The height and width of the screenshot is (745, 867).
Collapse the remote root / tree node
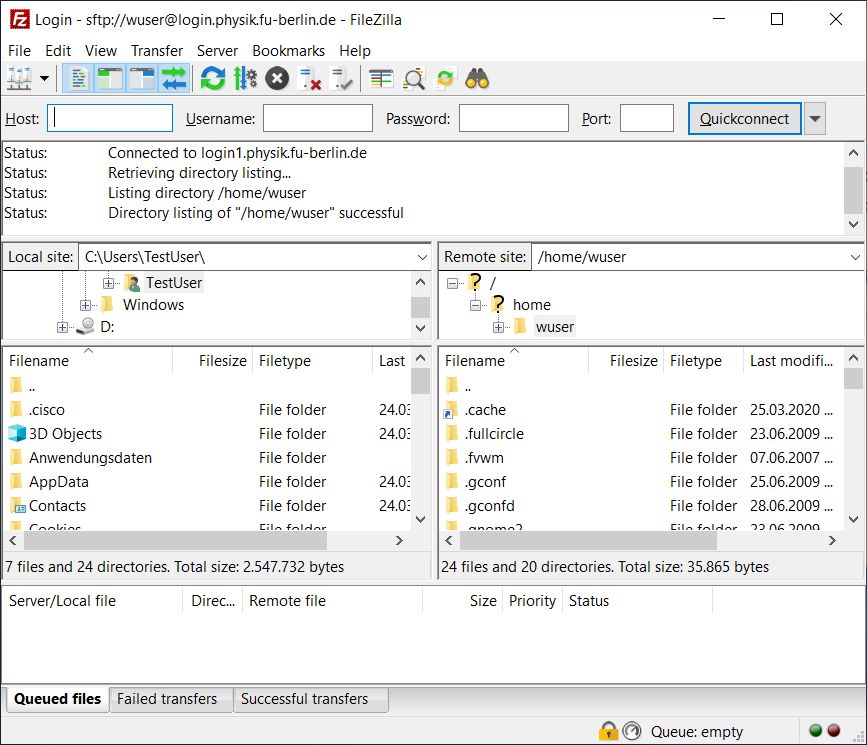click(452, 284)
